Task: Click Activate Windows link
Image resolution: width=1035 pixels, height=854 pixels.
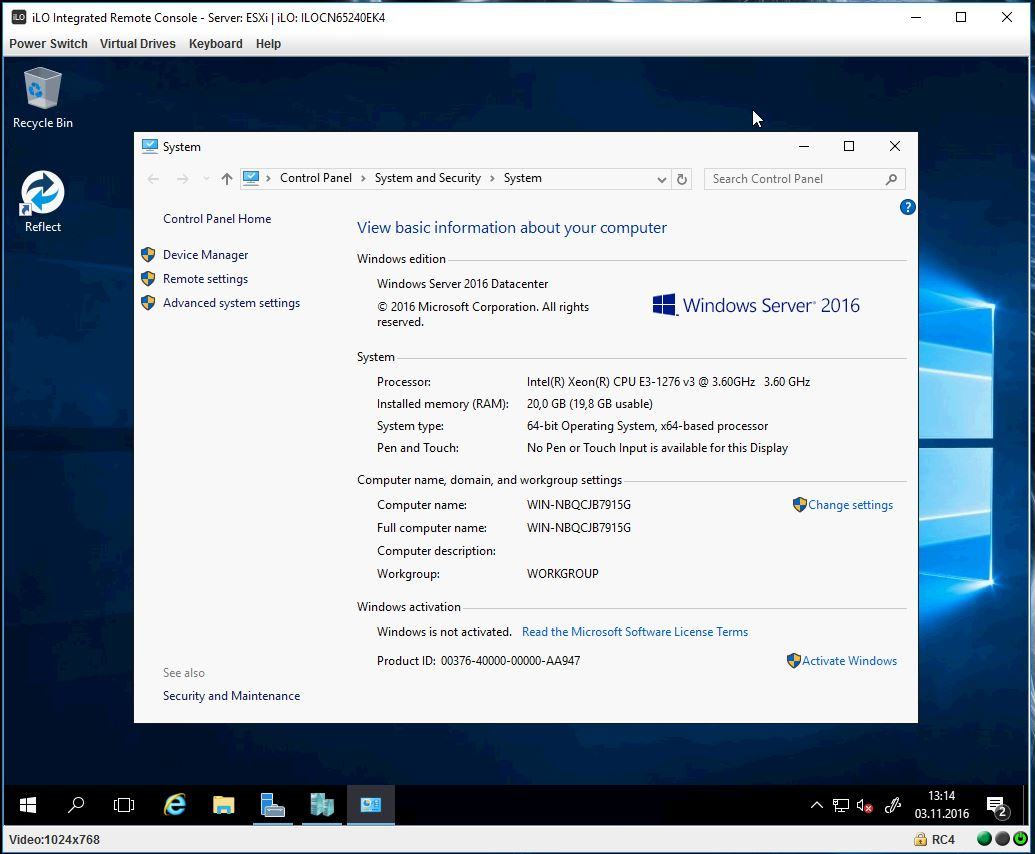Action: point(850,661)
